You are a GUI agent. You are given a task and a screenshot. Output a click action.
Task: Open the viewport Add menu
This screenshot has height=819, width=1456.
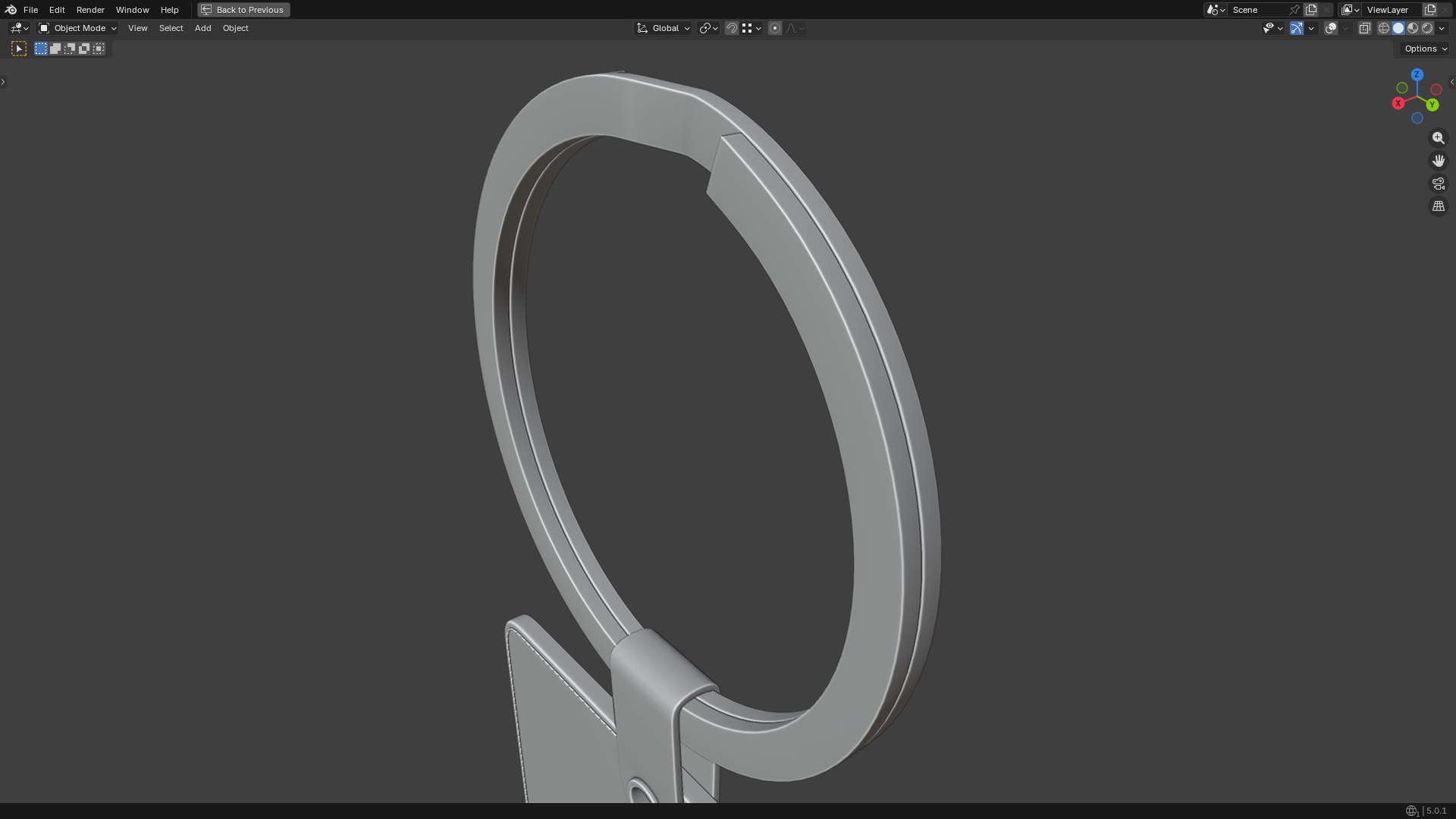pyautogui.click(x=202, y=28)
